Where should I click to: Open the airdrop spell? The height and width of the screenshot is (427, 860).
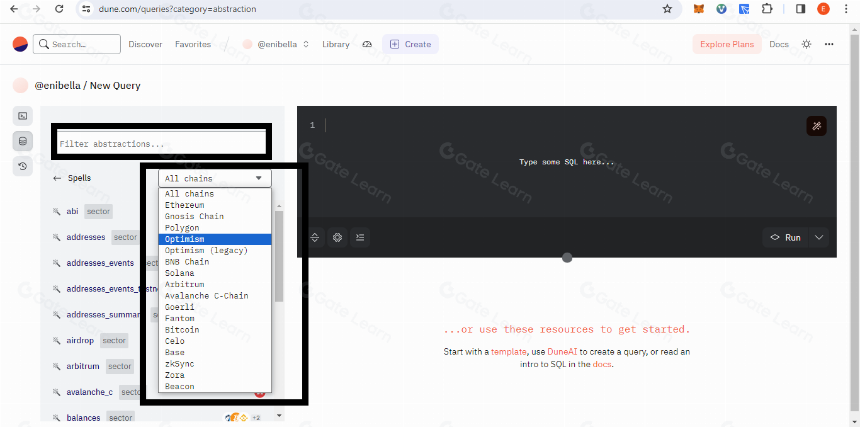[80, 340]
